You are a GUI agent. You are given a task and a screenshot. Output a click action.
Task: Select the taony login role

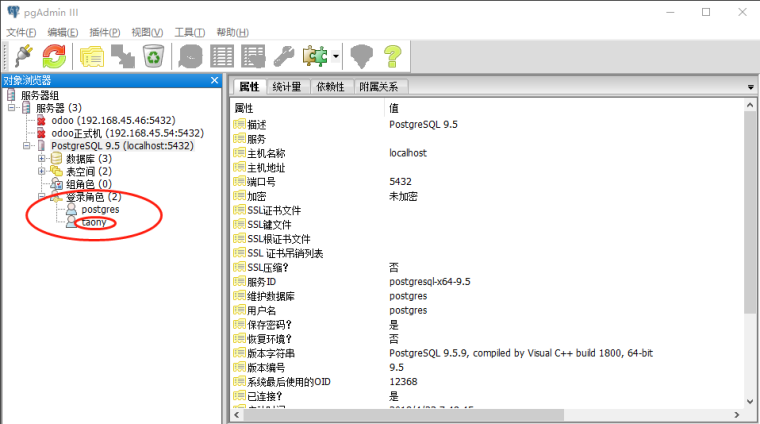94,222
